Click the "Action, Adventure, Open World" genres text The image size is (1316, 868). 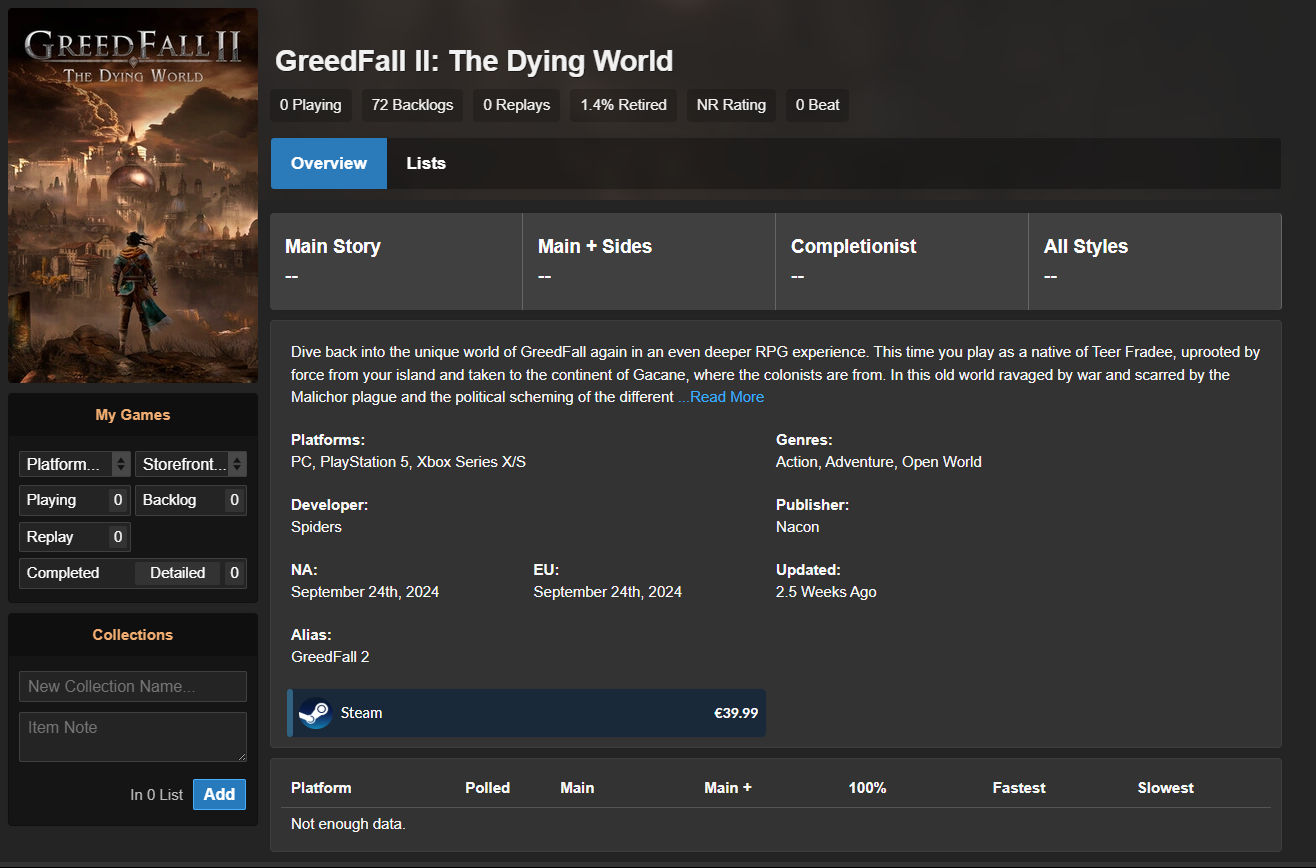click(x=879, y=462)
